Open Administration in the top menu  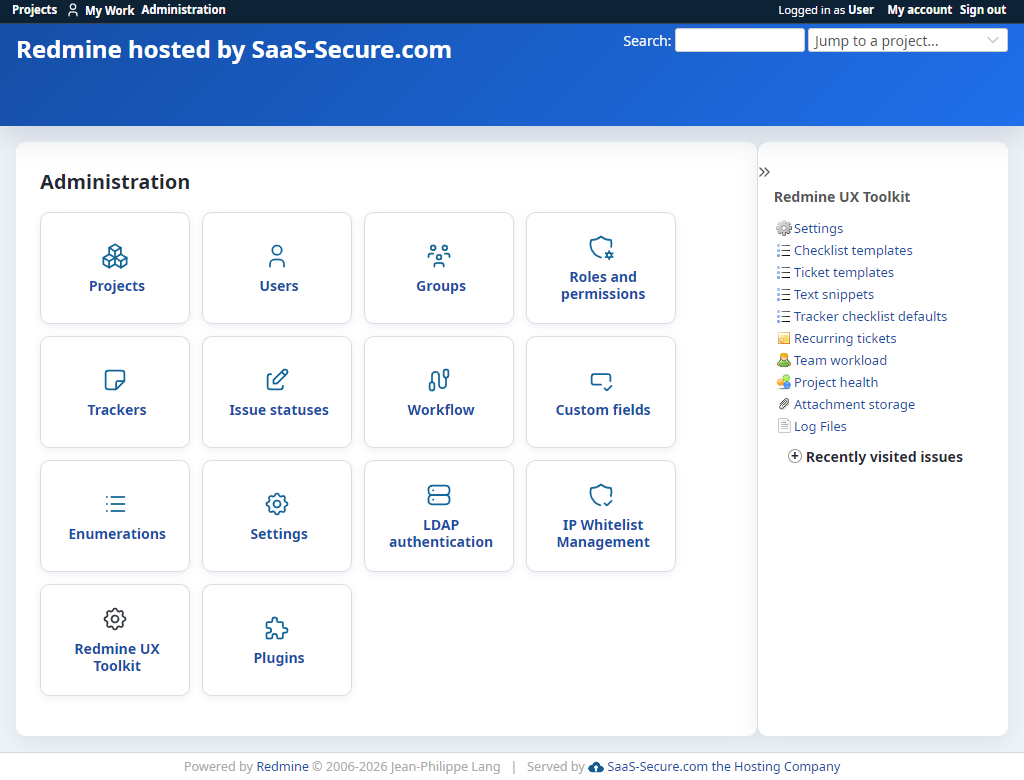(x=184, y=10)
